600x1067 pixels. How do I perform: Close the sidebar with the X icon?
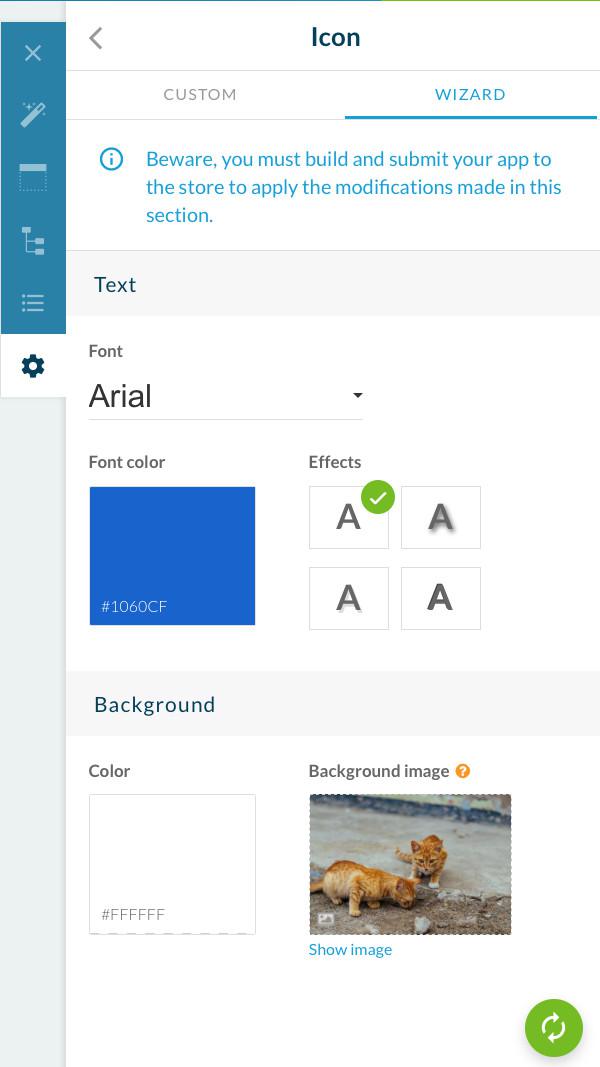coord(33,53)
